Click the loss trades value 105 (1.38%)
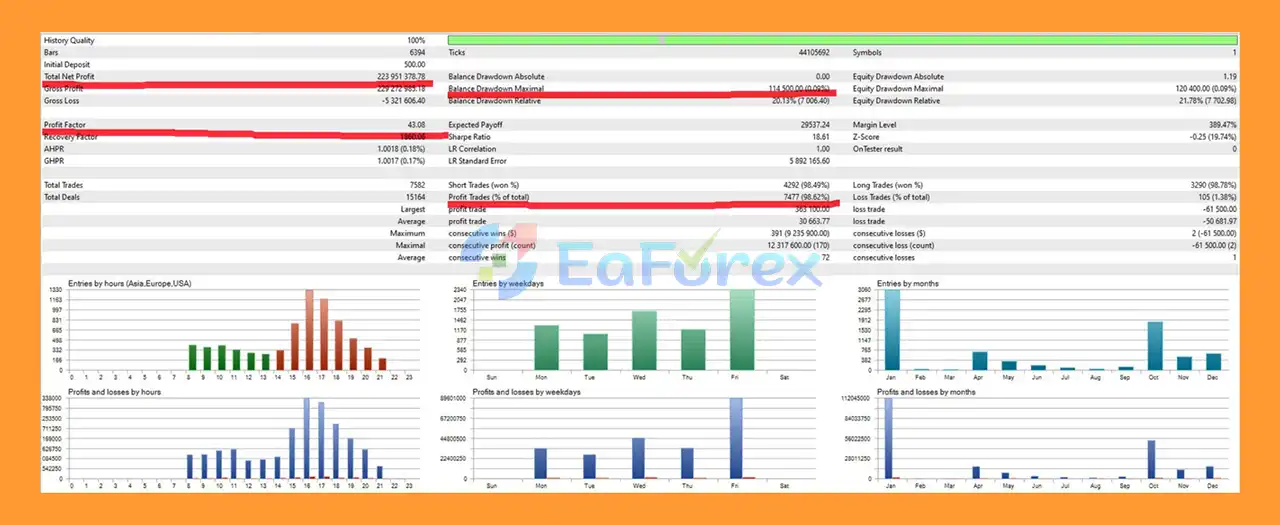1280x525 pixels. tap(1217, 197)
